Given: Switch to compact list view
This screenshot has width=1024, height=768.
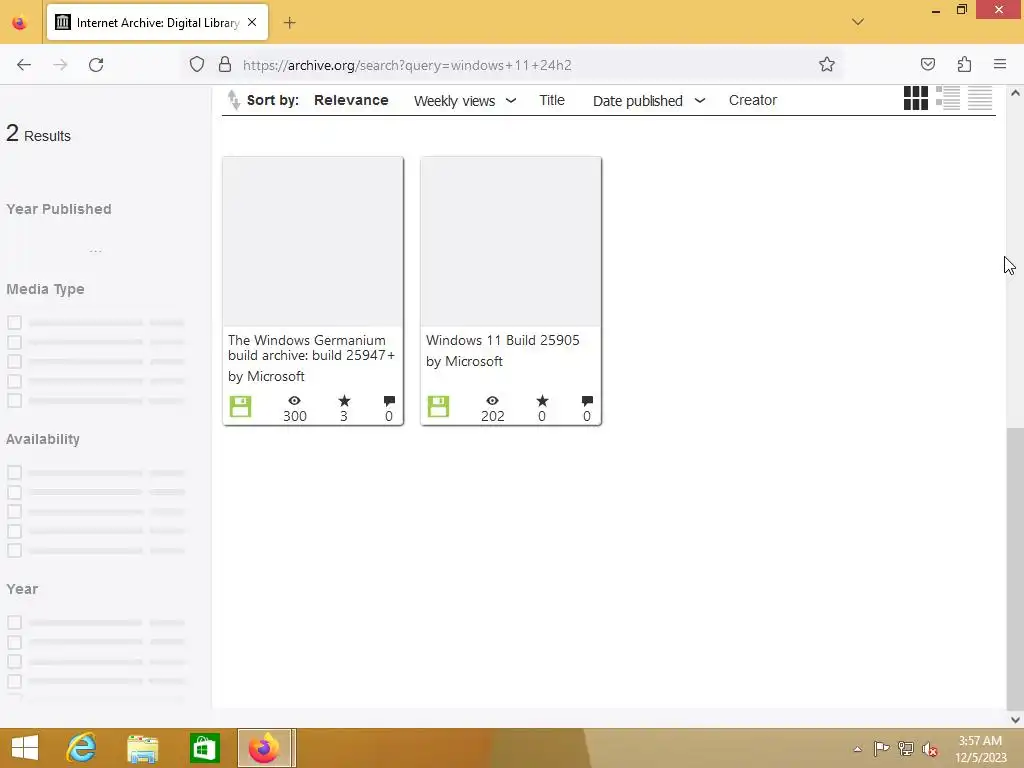Looking at the screenshot, I should click(980, 98).
